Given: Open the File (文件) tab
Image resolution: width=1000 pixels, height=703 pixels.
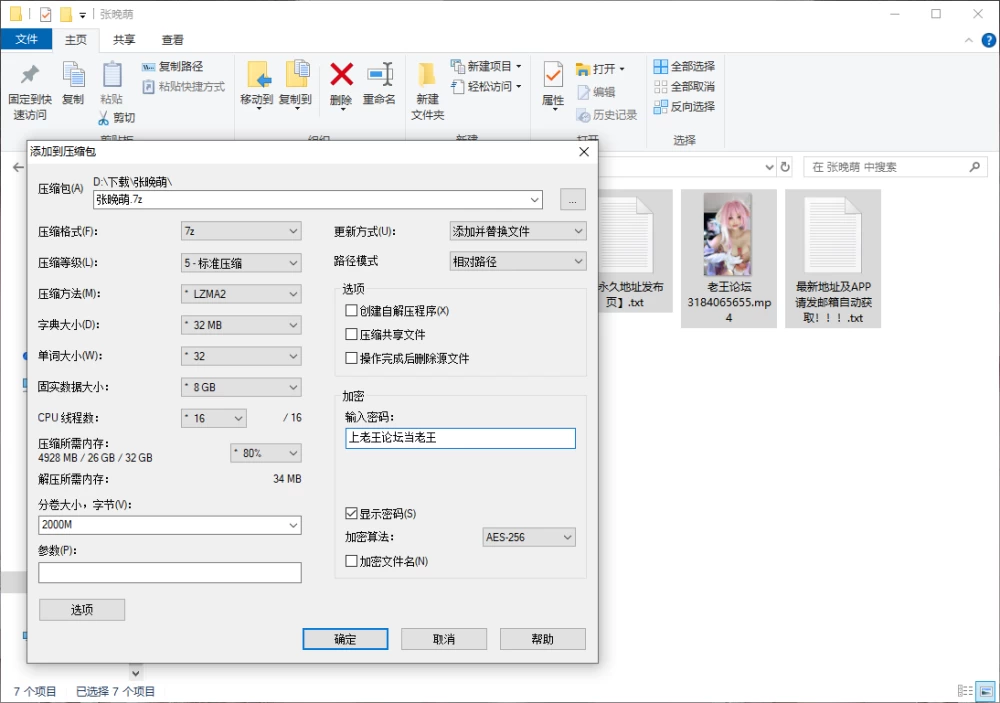Looking at the screenshot, I should [x=26, y=40].
